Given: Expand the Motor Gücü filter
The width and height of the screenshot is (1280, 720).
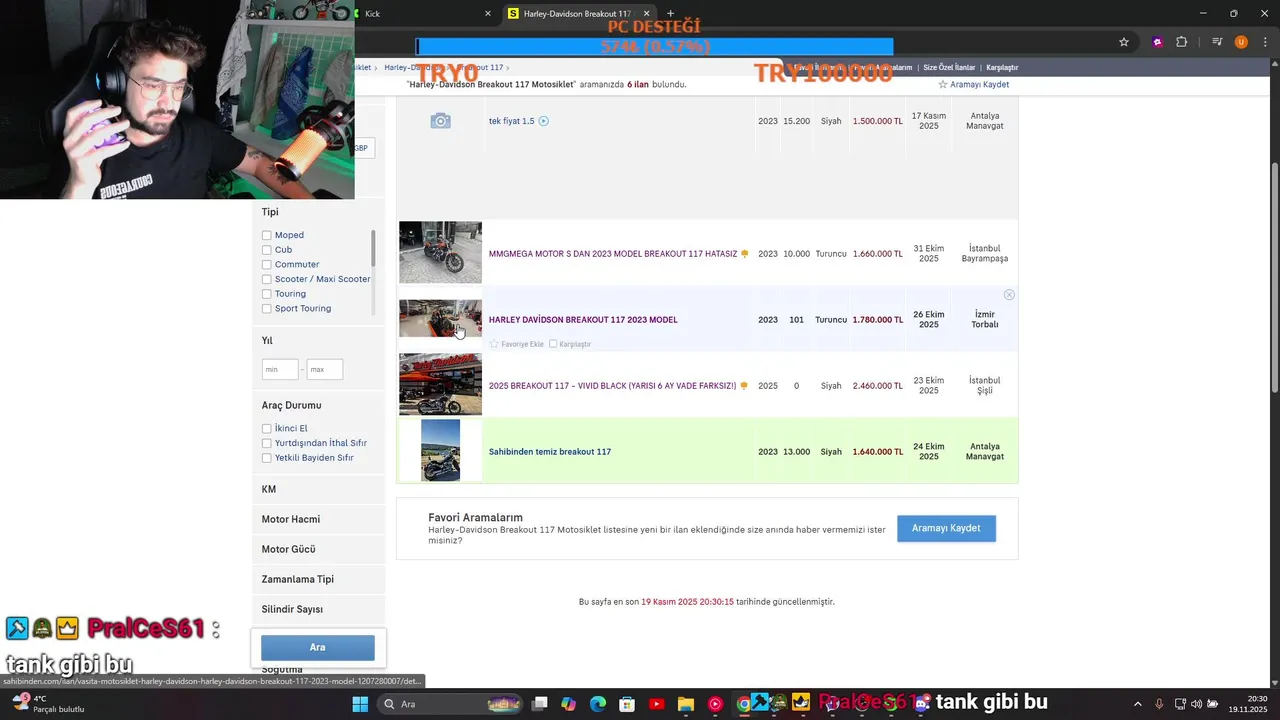Looking at the screenshot, I should click(288, 549).
